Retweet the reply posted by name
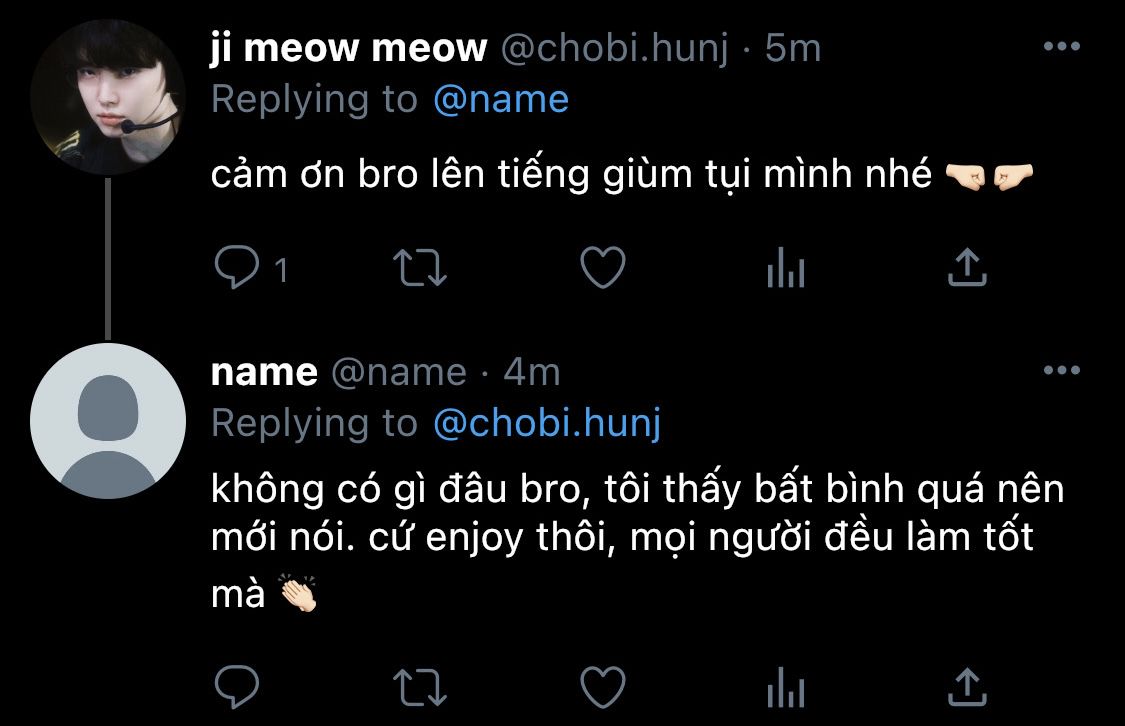 pos(420,687)
